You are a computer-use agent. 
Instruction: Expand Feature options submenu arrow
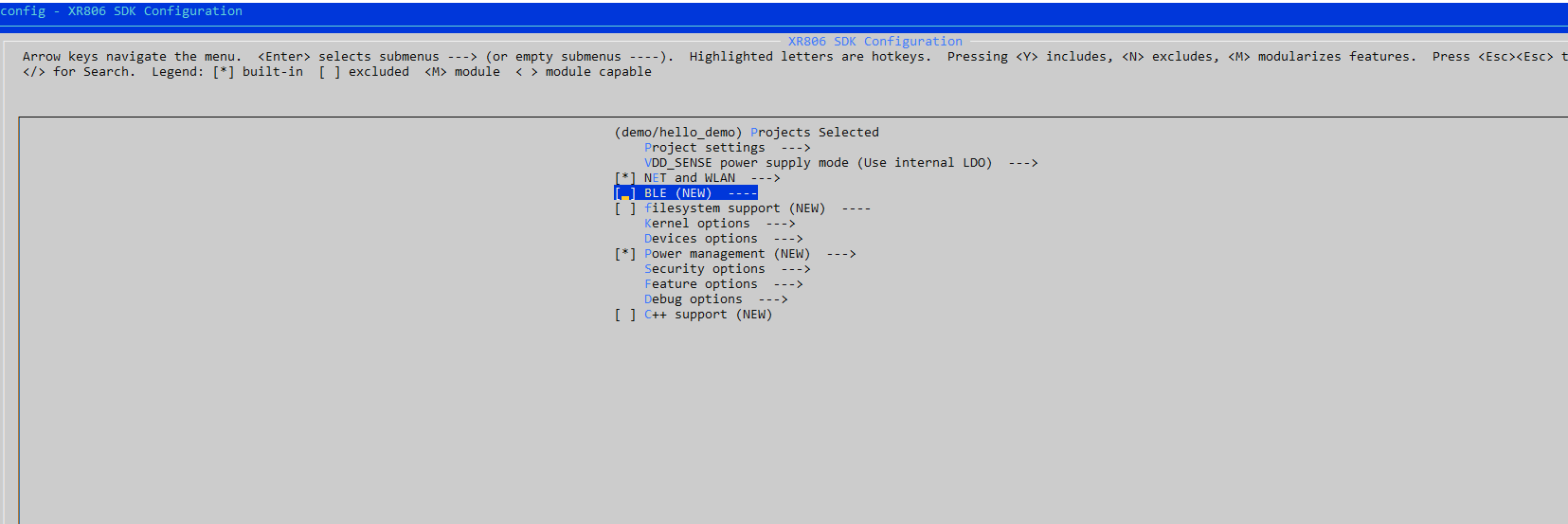point(788,284)
